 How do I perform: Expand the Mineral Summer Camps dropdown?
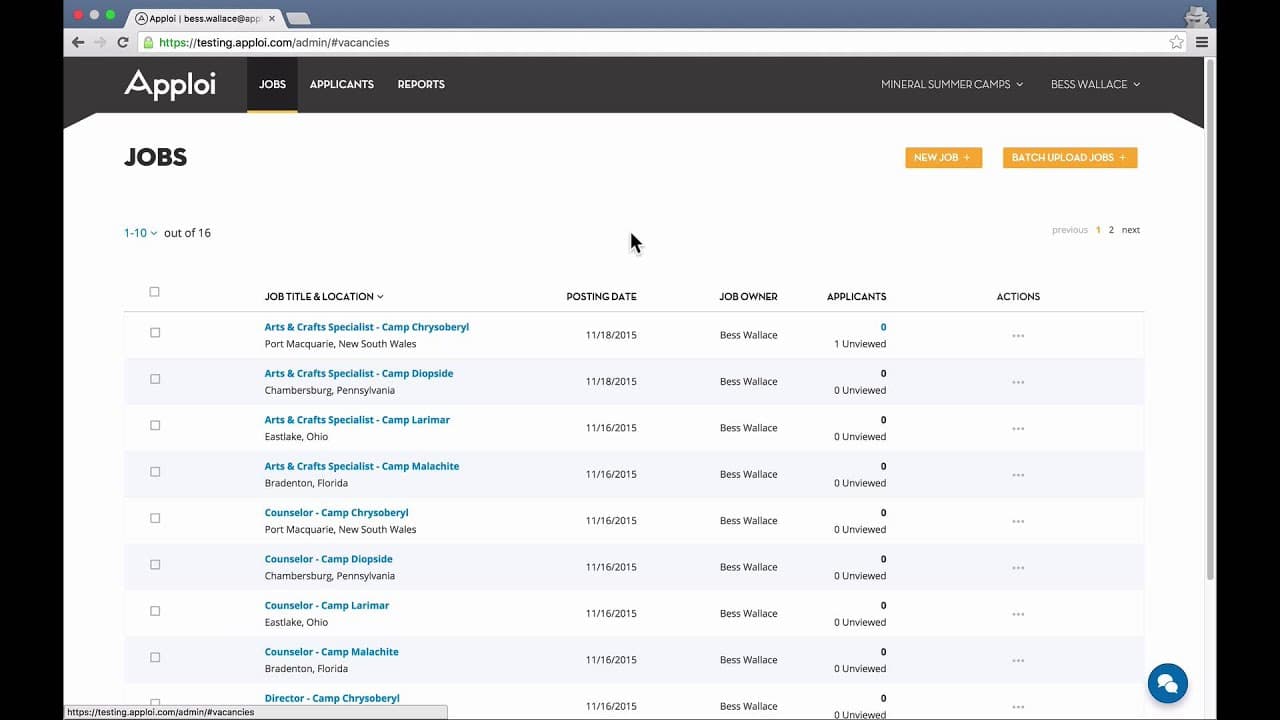click(x=952, y=85)
